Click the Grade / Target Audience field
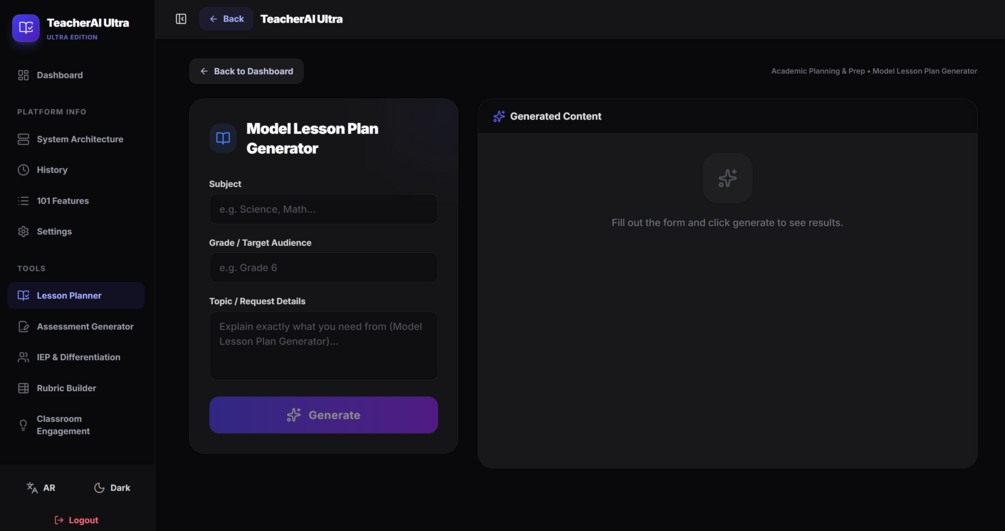The width and height of the screenshot is (1005, 531). (324, 267)
